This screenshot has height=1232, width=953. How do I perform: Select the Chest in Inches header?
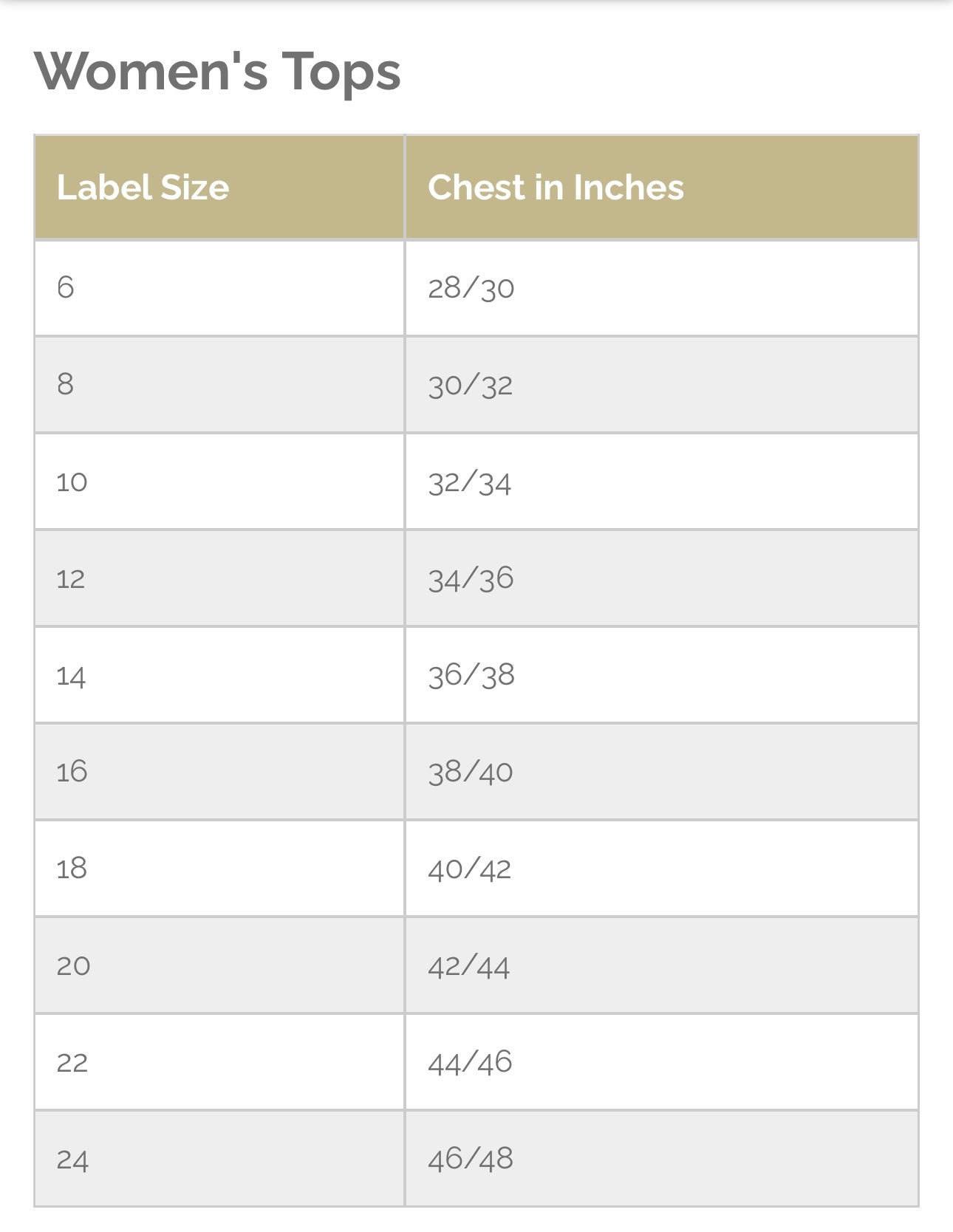[556, 188]
